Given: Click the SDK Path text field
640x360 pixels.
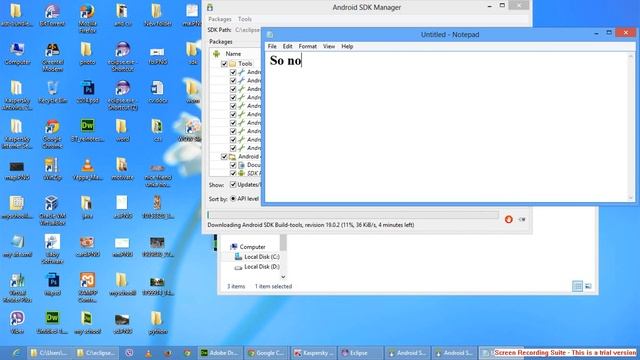Looking at the screenshot, I should click(247, 30).
